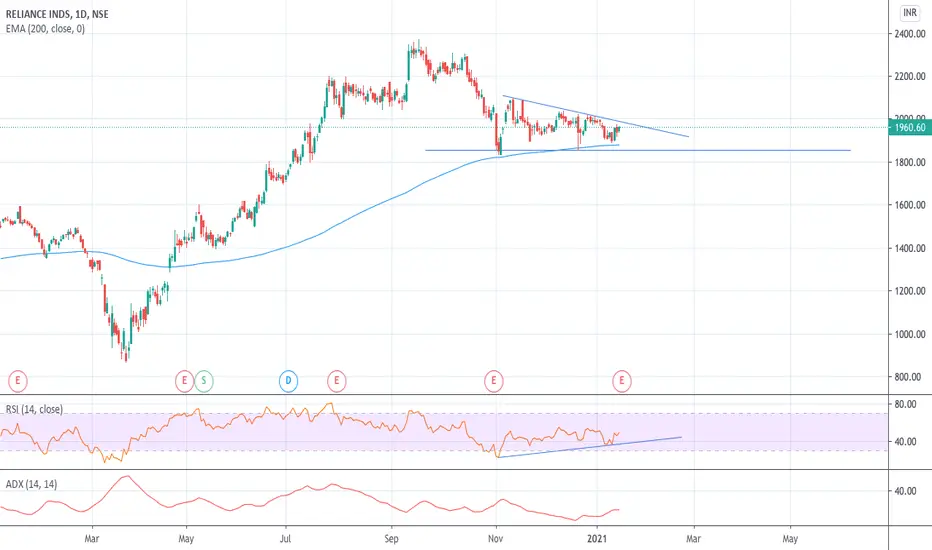The image size is (932, 550).
Task: Click the current price tag 1960.60
Action: tap(909, 127)
